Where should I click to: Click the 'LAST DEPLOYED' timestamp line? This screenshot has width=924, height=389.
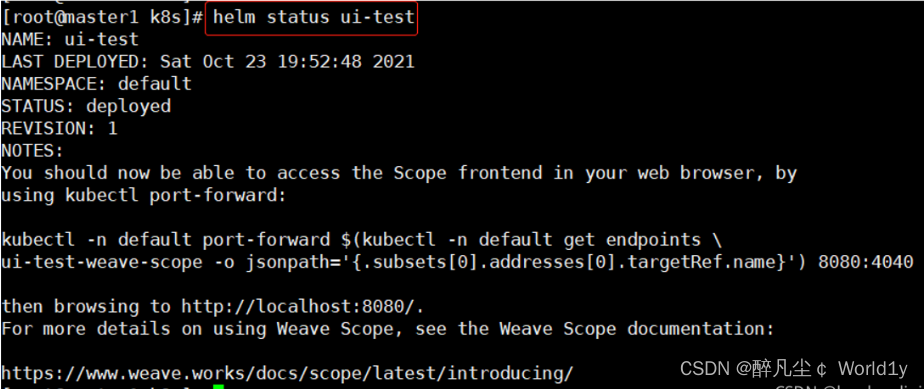point(208,62)
